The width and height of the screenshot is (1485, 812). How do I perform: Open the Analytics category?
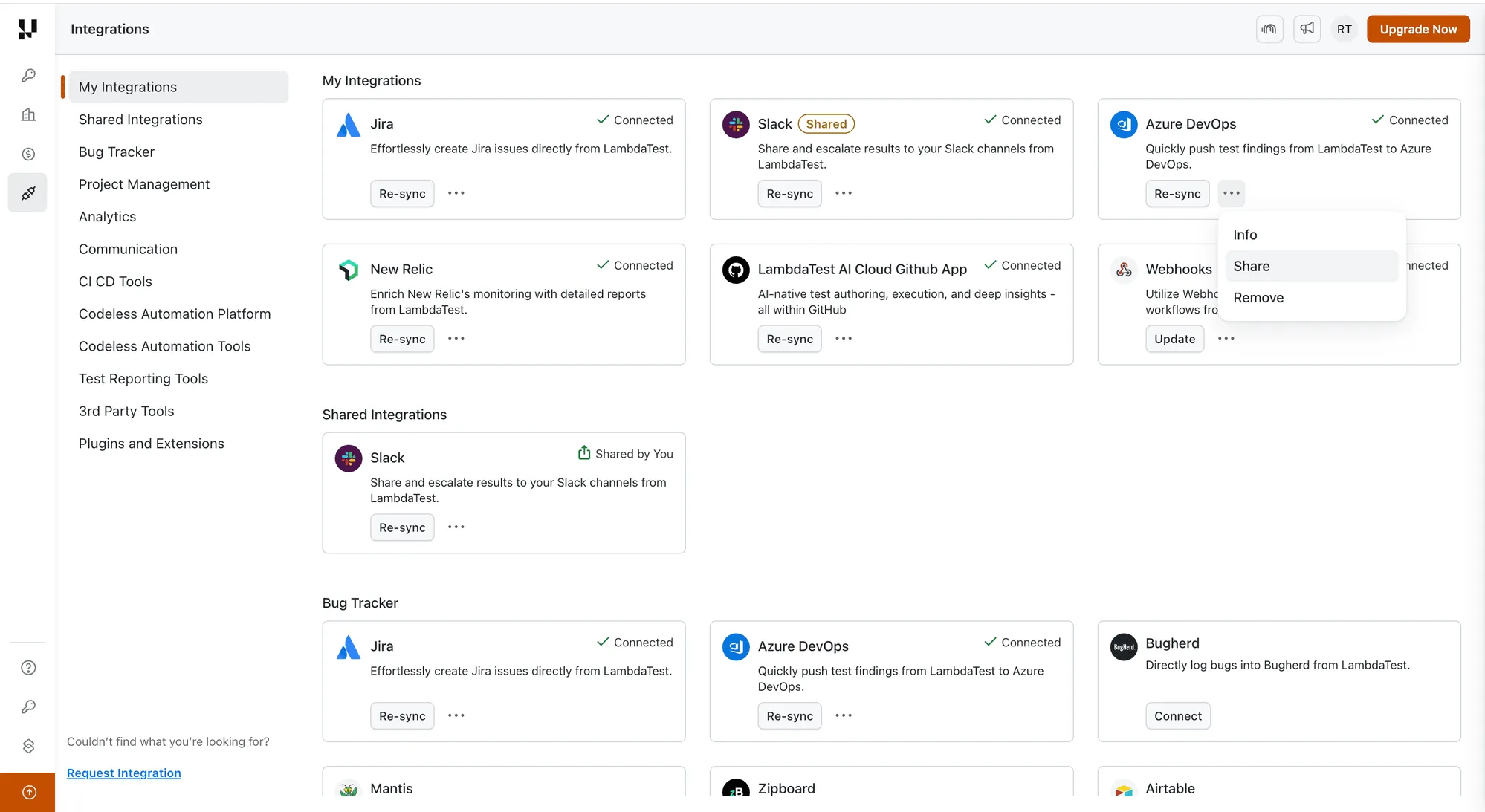tap(178, 217)
